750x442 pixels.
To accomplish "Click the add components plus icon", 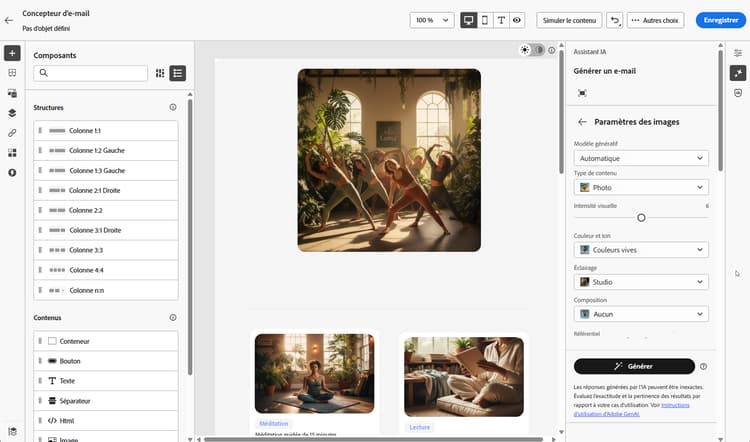I will [12, 53].
